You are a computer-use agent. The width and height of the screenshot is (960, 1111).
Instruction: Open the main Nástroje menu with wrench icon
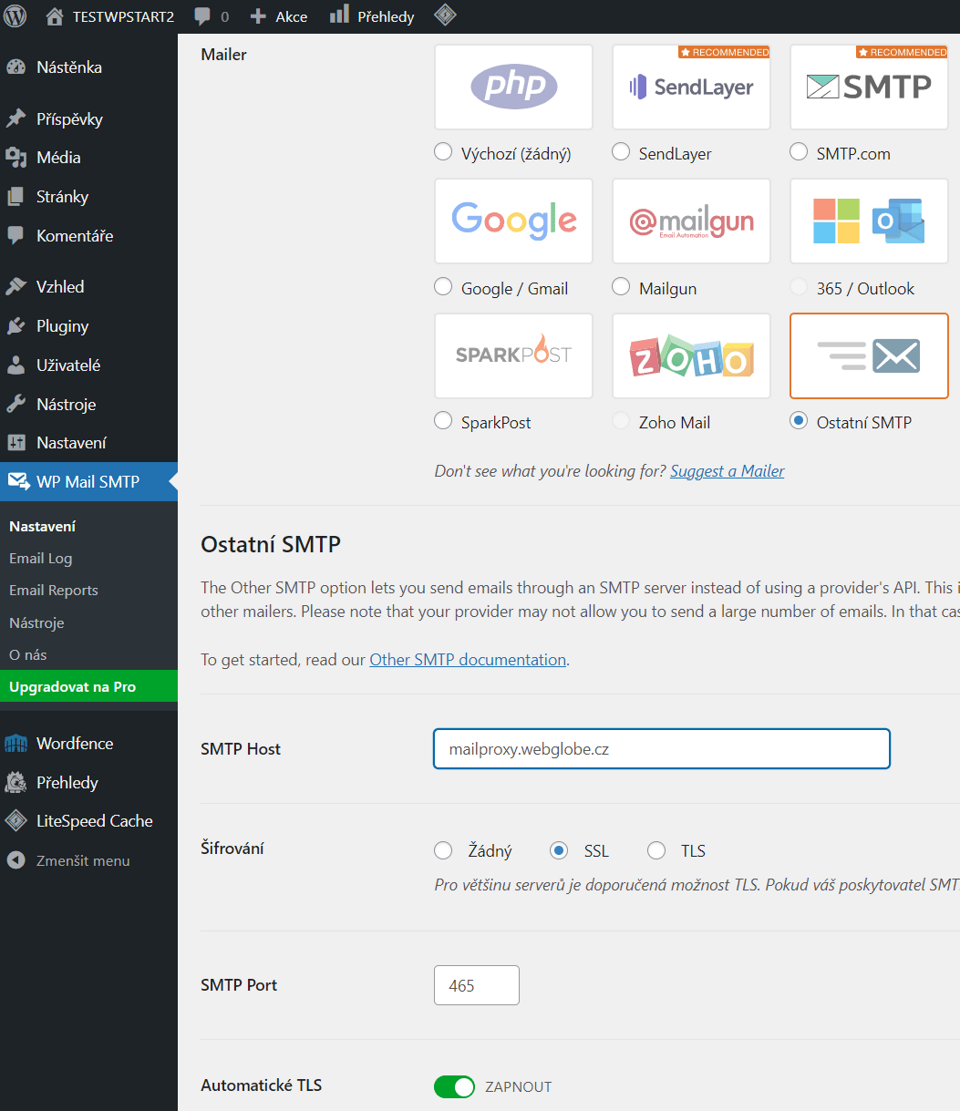coord(89,404)
